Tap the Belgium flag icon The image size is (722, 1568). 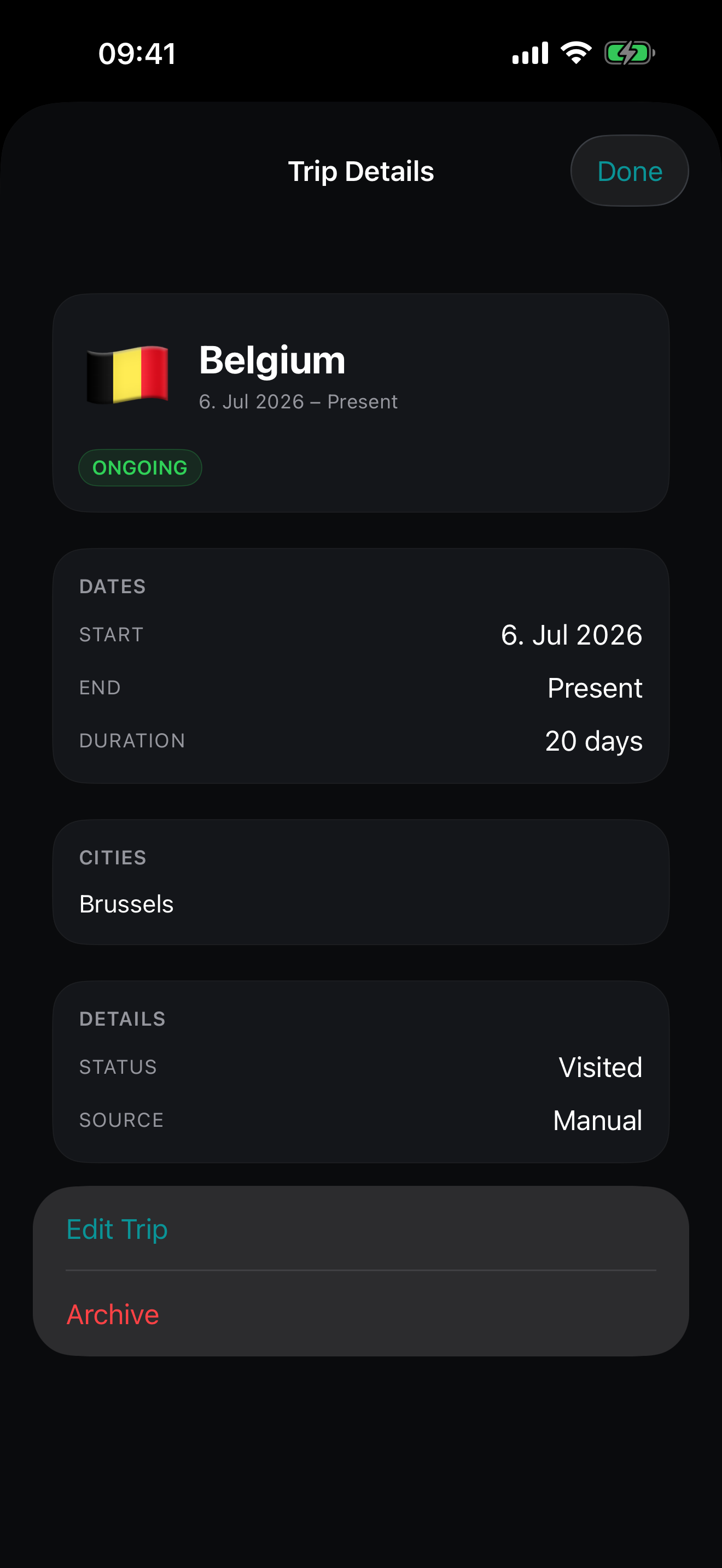127,374
